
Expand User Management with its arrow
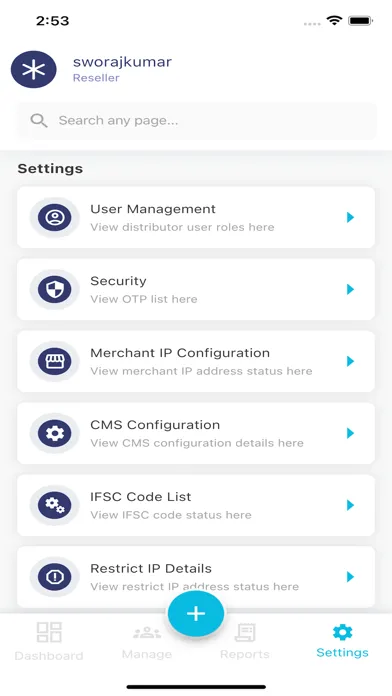pos(350,218)
